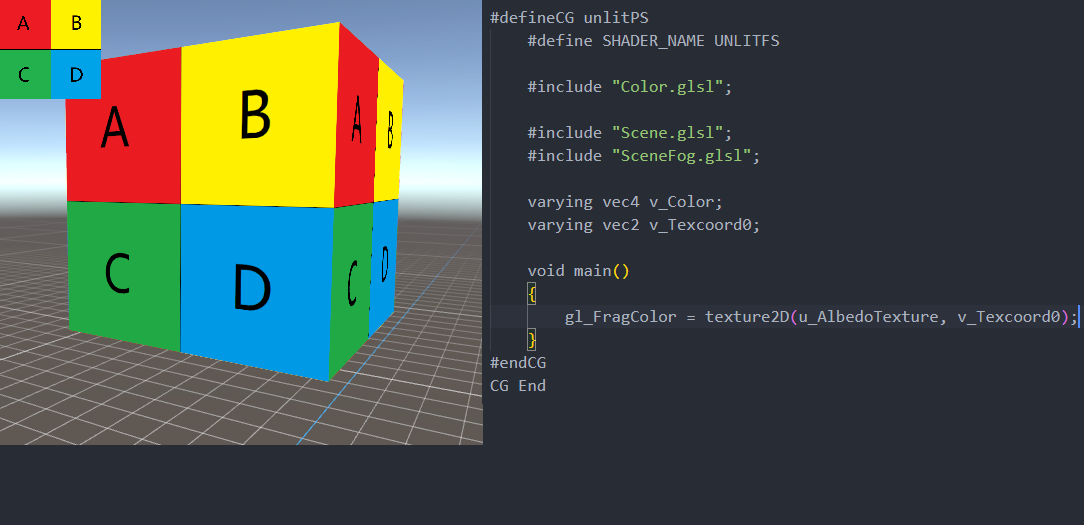The height and width of the screenshot is (525, 1084).
Task: Click the narrow red A panel on cube's right side
Action: click(356, 125)
